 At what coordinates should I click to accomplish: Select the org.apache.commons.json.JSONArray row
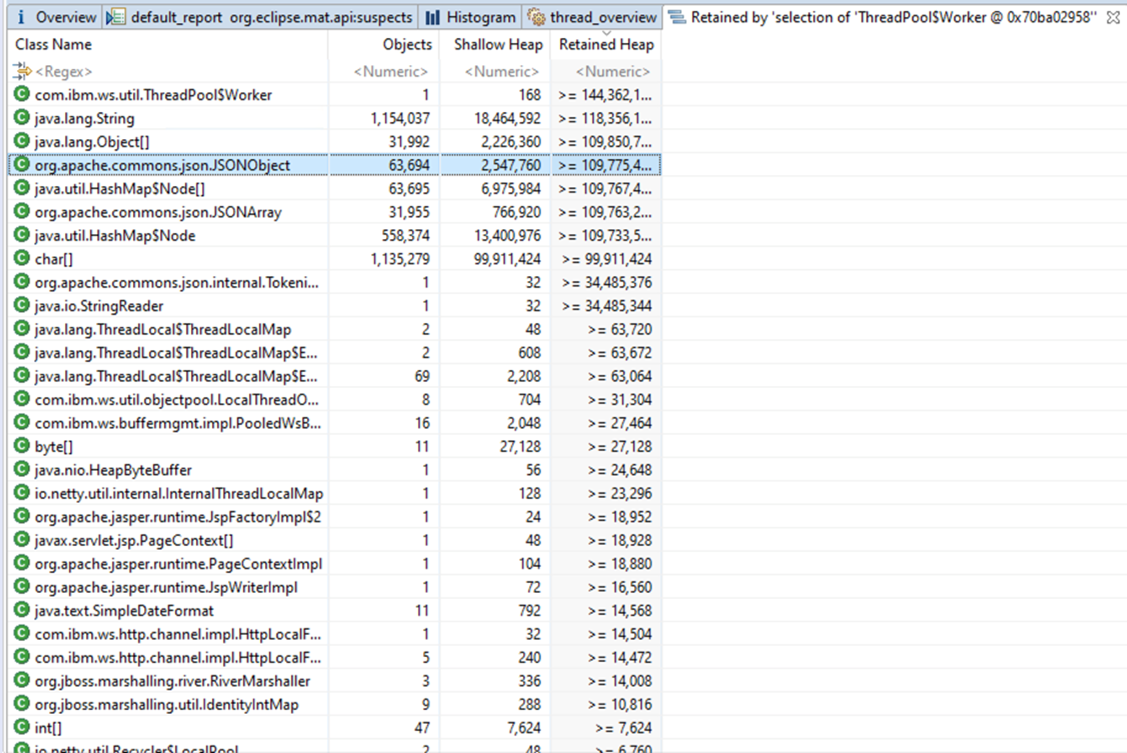point(334,212)
